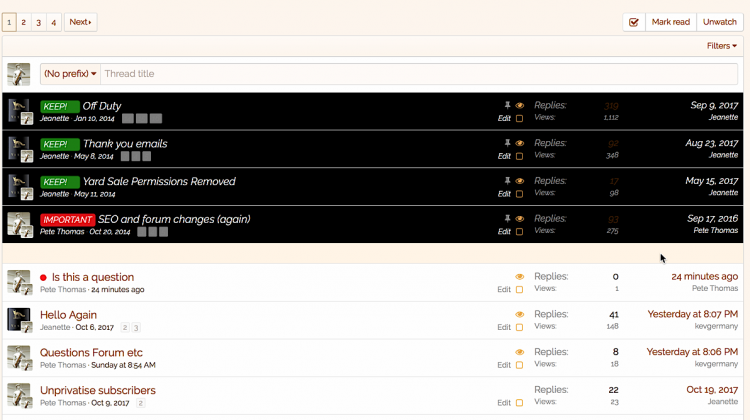
Task: Click the pin icon on SEO and forum changes thread
Action: click(507, 219)
